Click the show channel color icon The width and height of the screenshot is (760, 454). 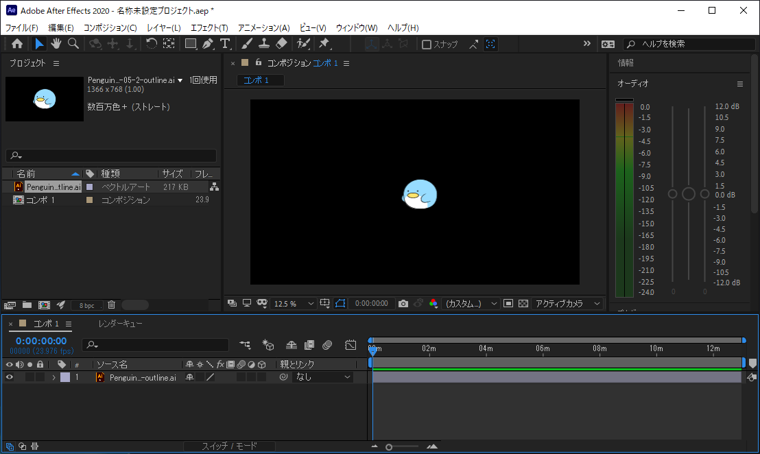[x=433, y=304]
